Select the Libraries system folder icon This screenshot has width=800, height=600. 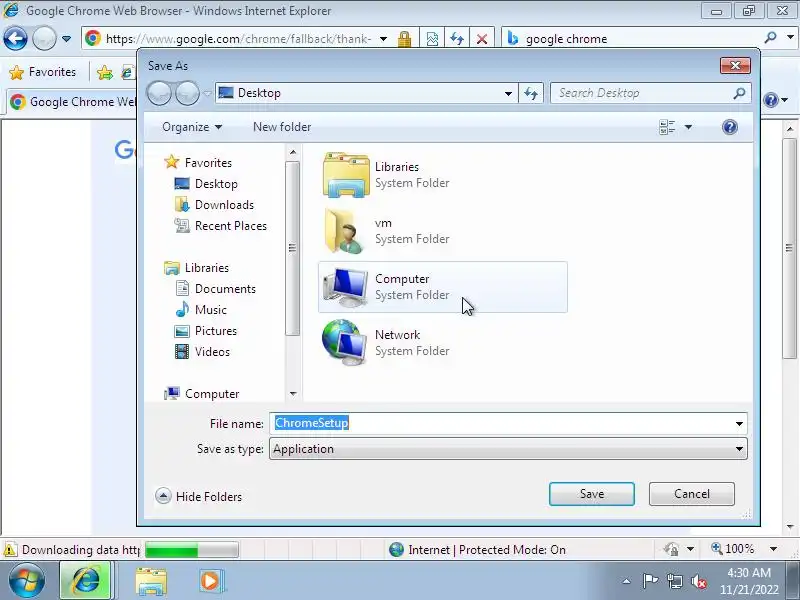click(346, 175)
